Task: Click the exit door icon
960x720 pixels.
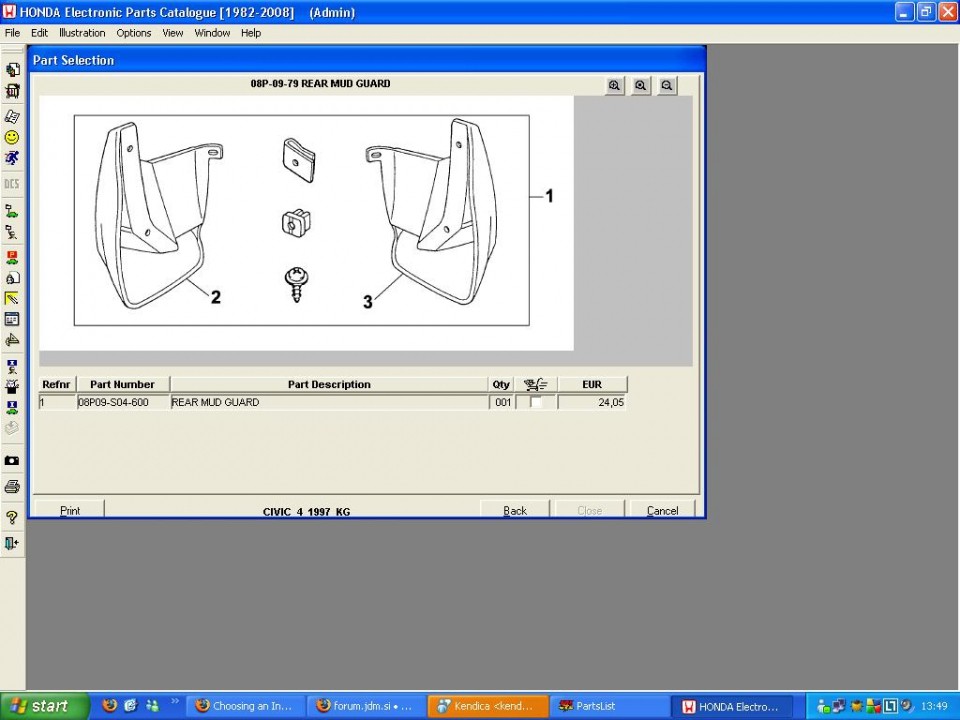Action: (12, 543)
